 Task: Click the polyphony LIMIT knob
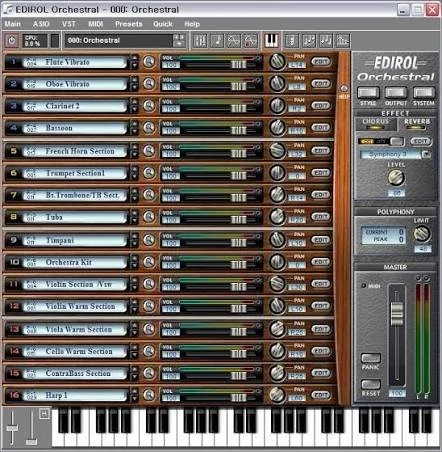click(x=422, y=234)
